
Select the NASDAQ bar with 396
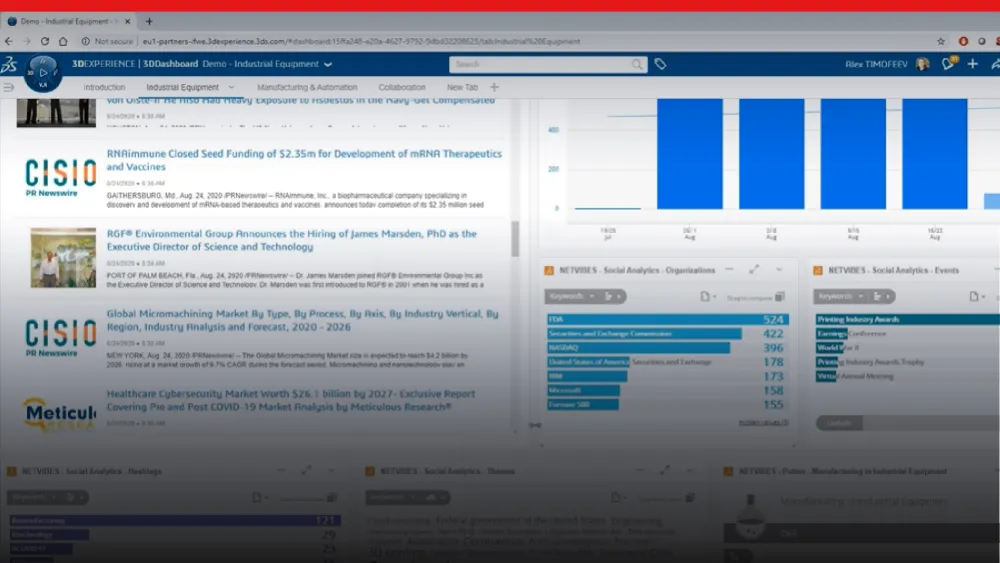(638, 347)
